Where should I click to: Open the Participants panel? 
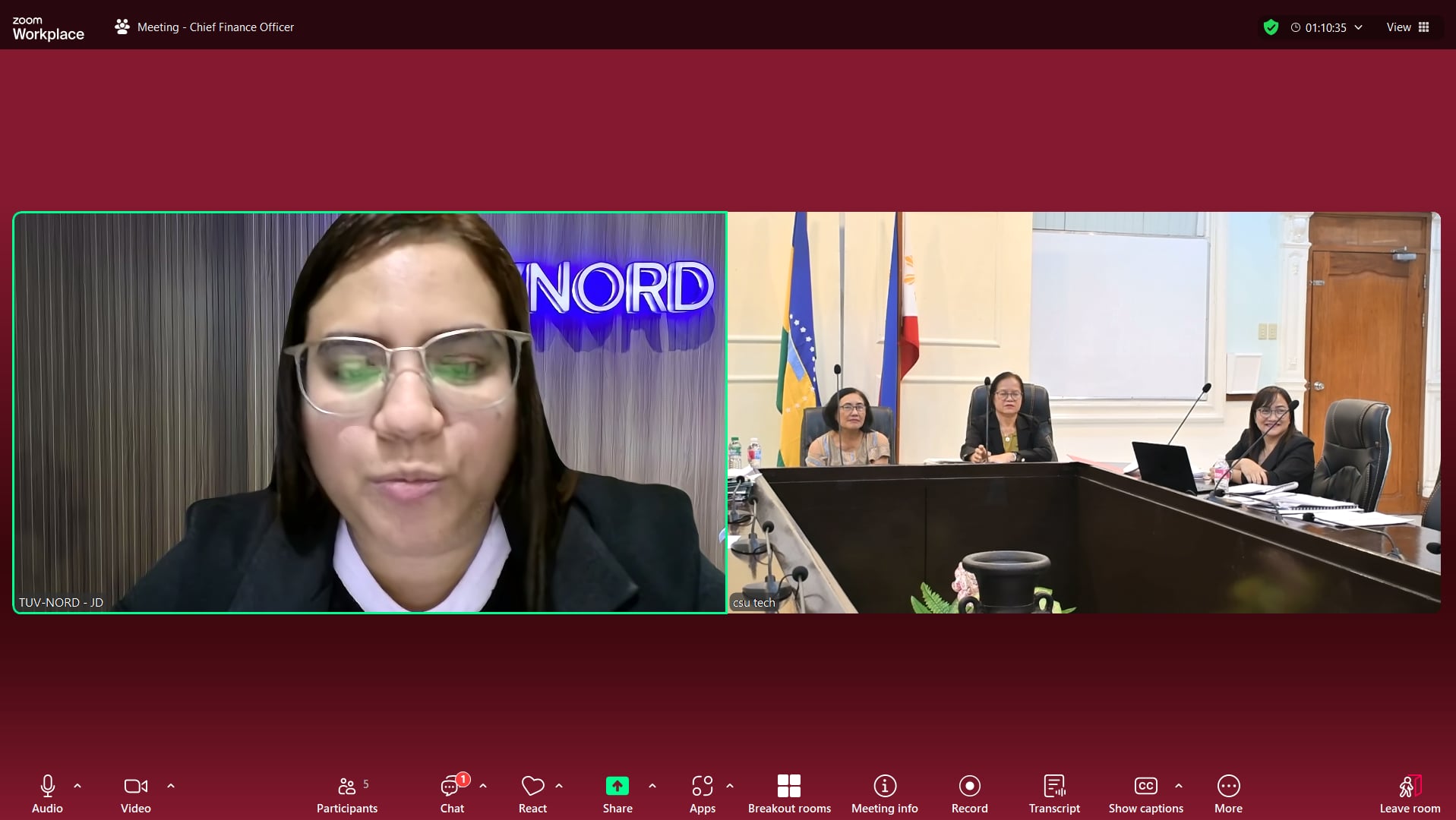(x=347, y=793)
